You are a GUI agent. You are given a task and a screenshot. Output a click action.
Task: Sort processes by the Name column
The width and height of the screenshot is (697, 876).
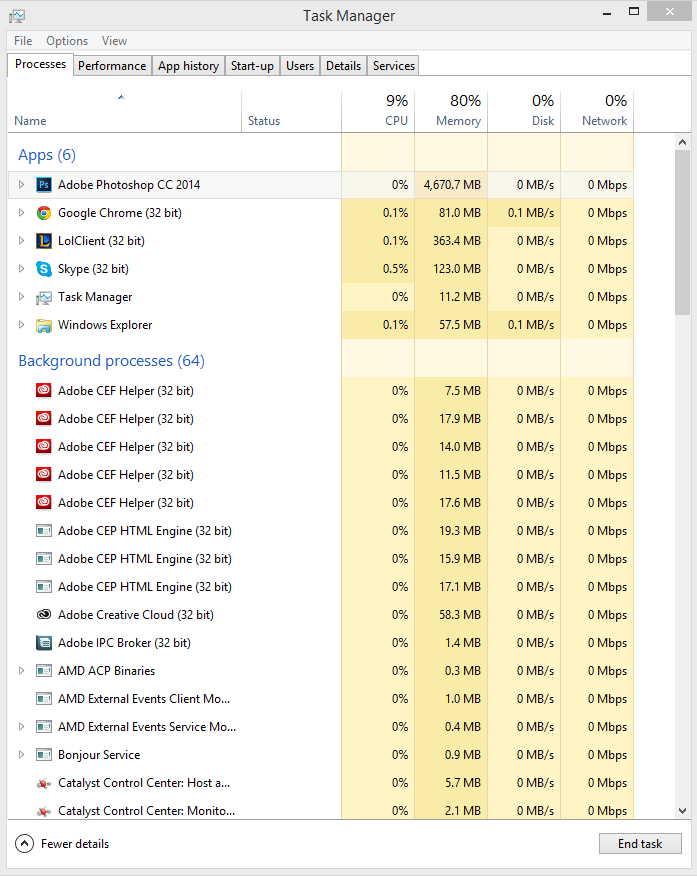(125, 112)
